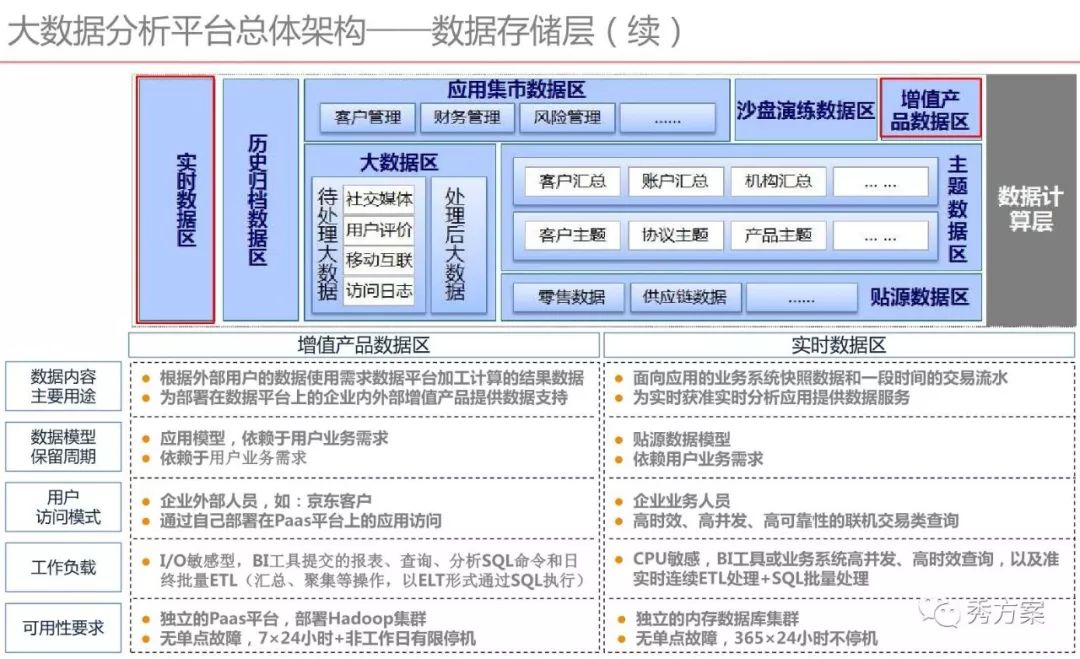Click the line 为部署在数据平台上的企业内外部增值产品提供数据支持
This screenshot has width=1080, height=659.
pos(364,397)
